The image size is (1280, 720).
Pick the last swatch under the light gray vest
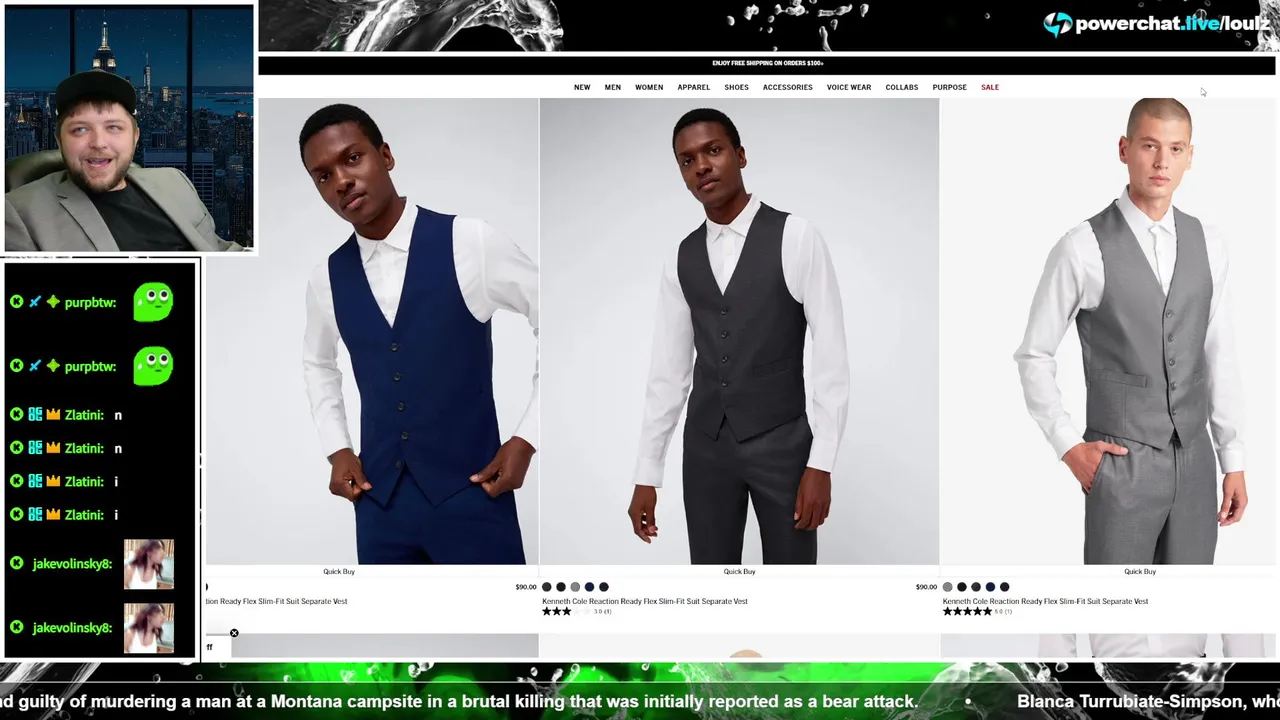coord(1004,587)
